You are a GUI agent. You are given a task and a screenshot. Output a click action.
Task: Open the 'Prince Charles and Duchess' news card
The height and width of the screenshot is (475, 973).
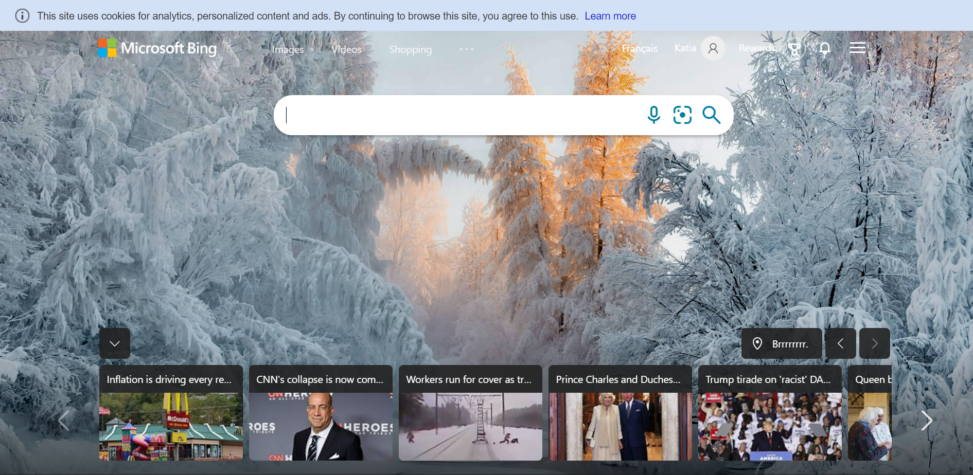620,412
